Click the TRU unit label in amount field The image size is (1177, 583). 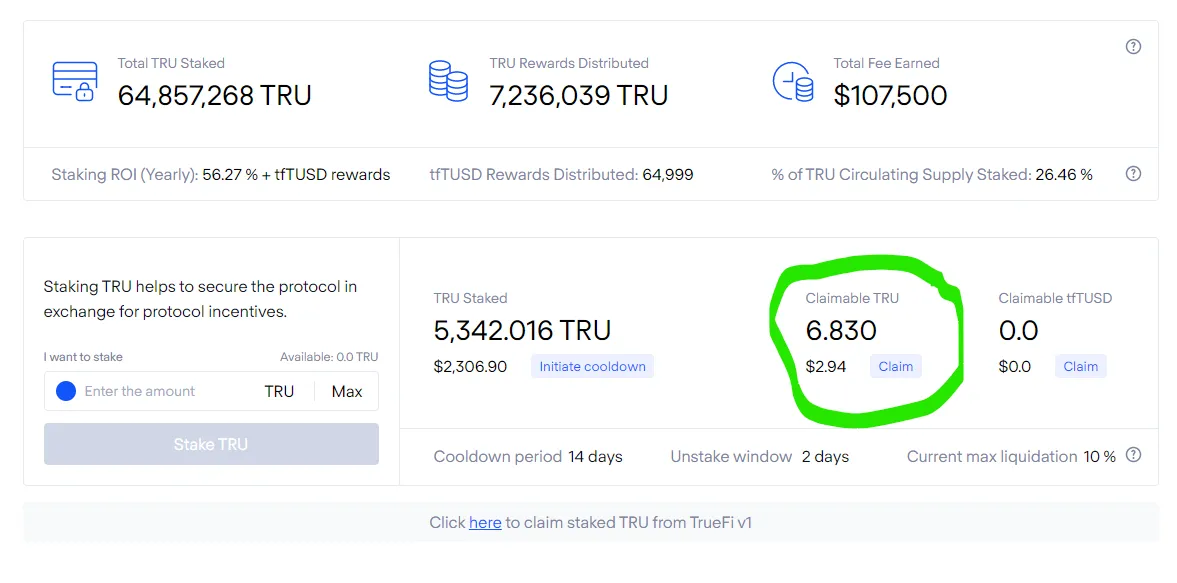point(279,392)
